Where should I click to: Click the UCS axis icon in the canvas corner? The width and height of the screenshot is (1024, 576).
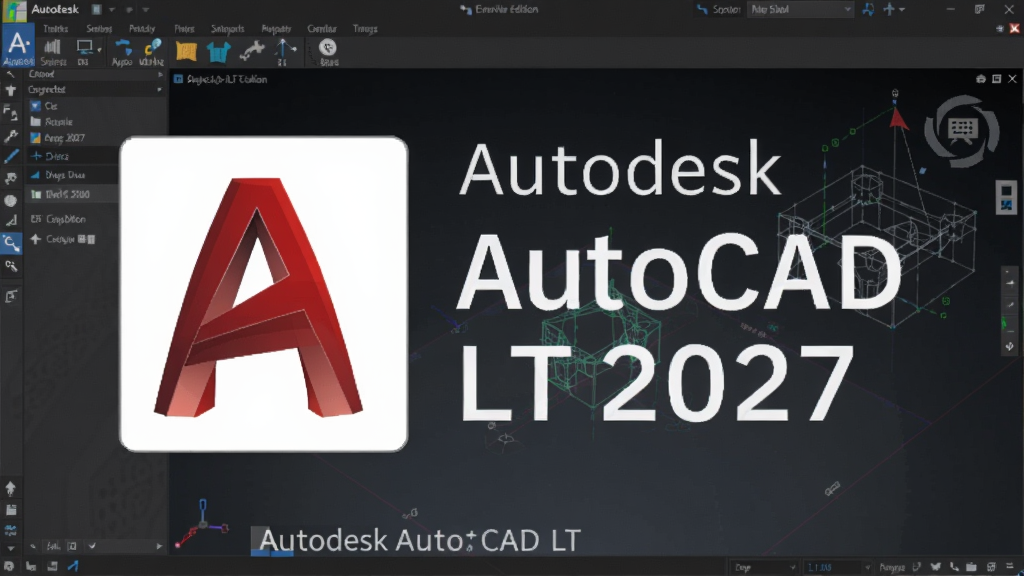click(x=202, y=524)
